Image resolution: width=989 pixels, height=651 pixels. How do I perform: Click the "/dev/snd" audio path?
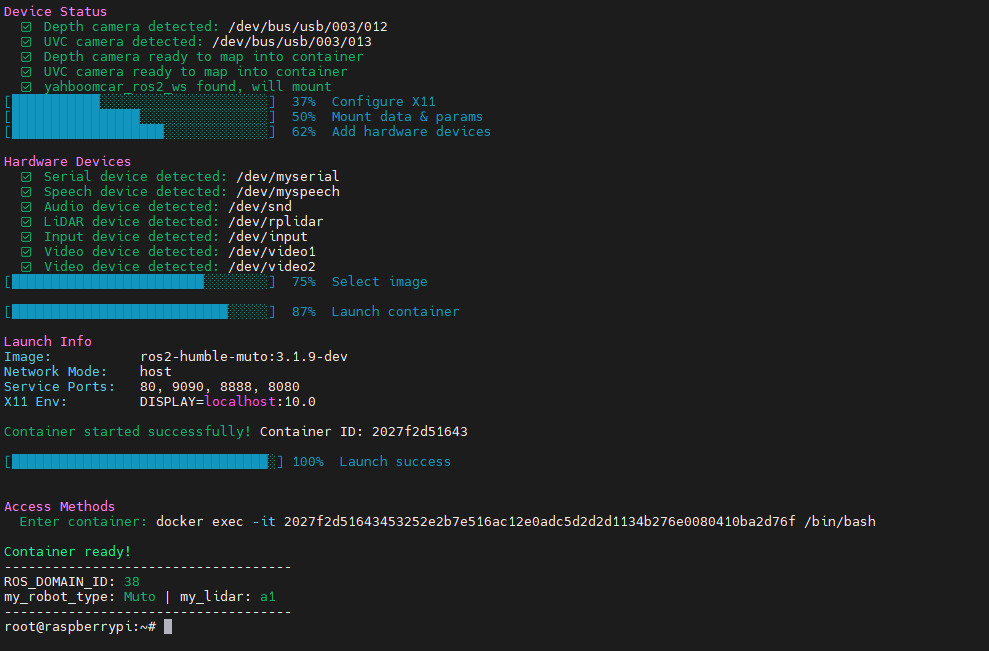[x=260, y=207]
